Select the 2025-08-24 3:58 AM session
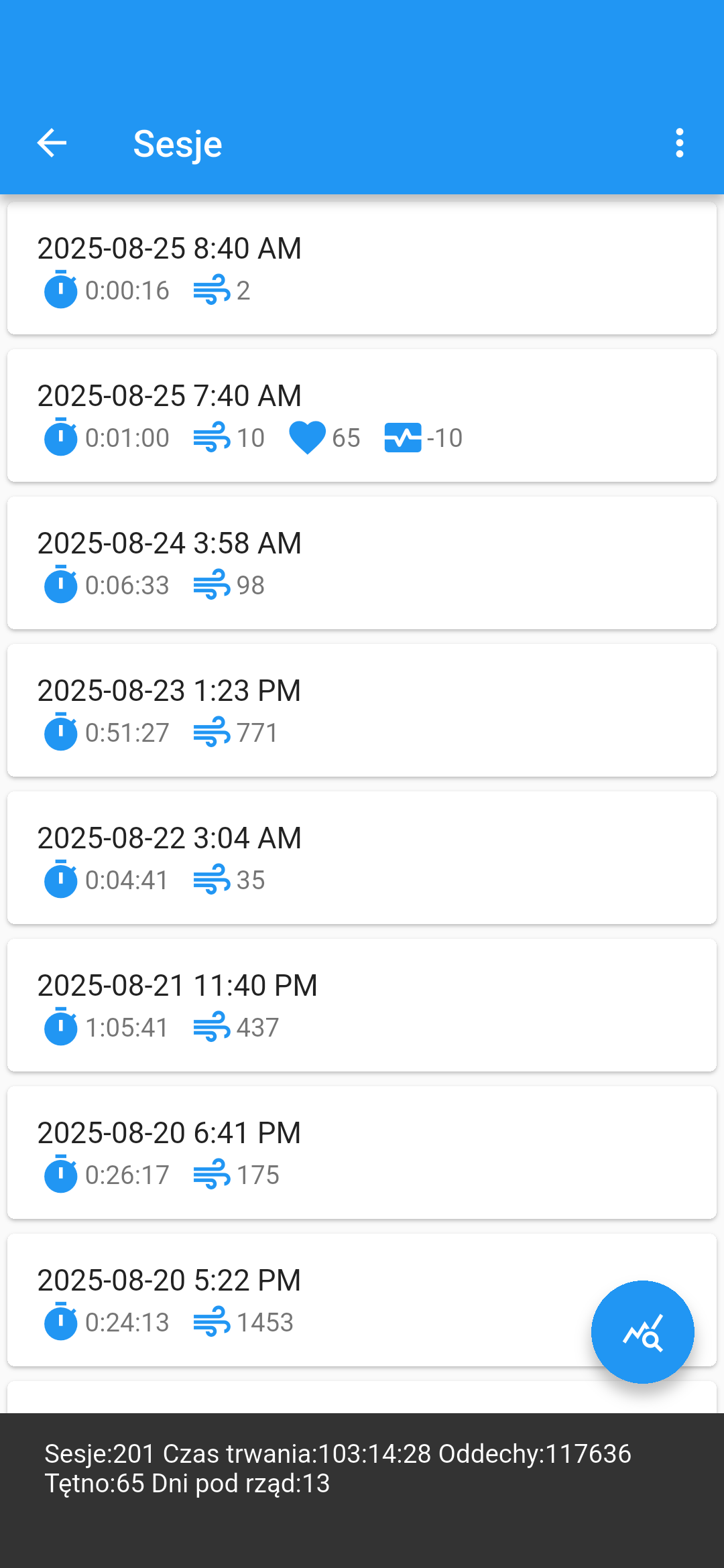Viewport: 724px width, 1568px height. pos(362,563)
